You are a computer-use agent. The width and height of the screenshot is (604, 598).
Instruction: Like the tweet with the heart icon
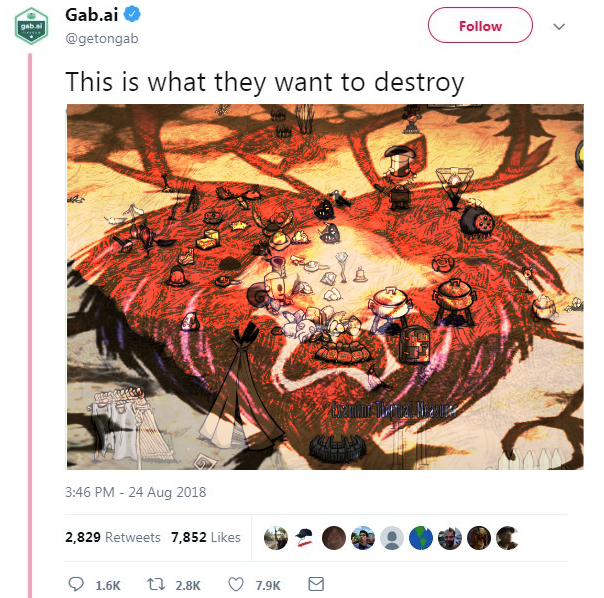coord(236,584)
